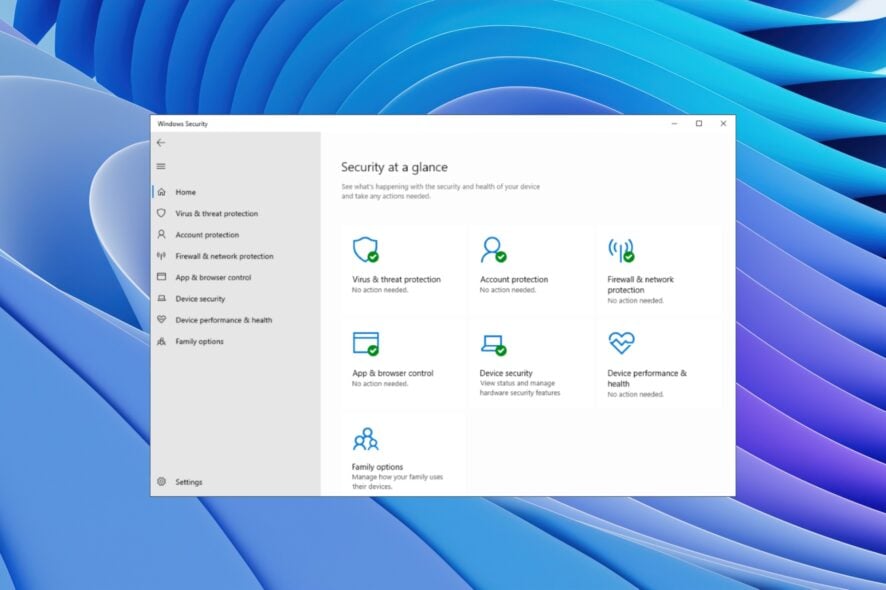886x590 pixels.
Task: Open the hamburger navigation menu
Action: 161,166
